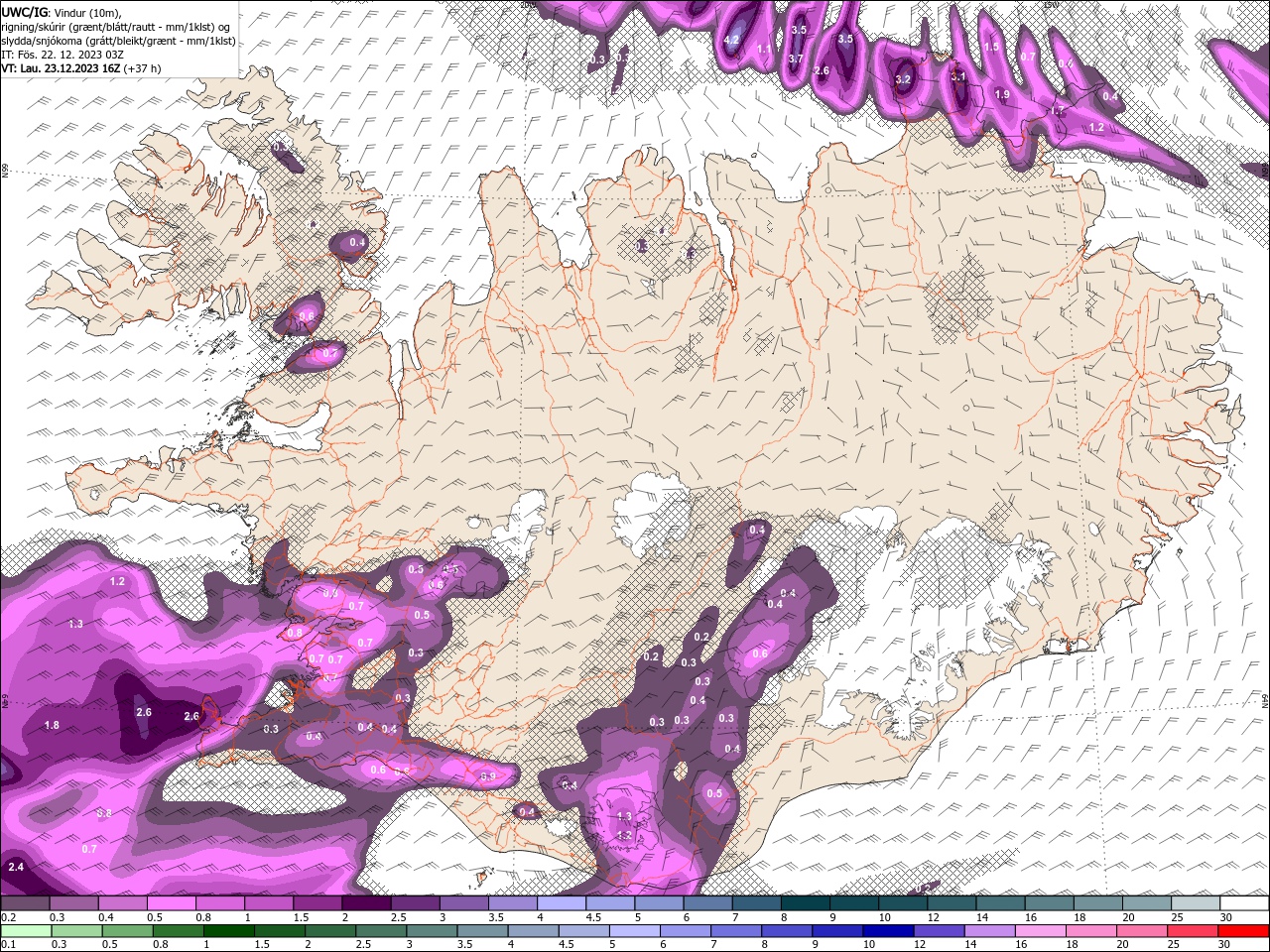Click the darkest purple snow swatch labeled 2
The width and height of the screenshot is (1270, 952).
366,902
